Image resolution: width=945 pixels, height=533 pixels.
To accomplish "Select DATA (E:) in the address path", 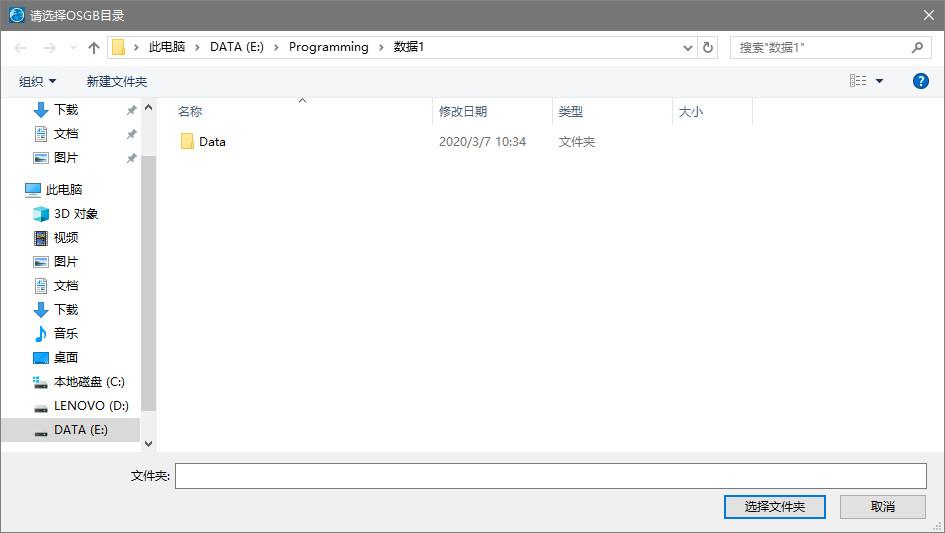I will (237, 47).
